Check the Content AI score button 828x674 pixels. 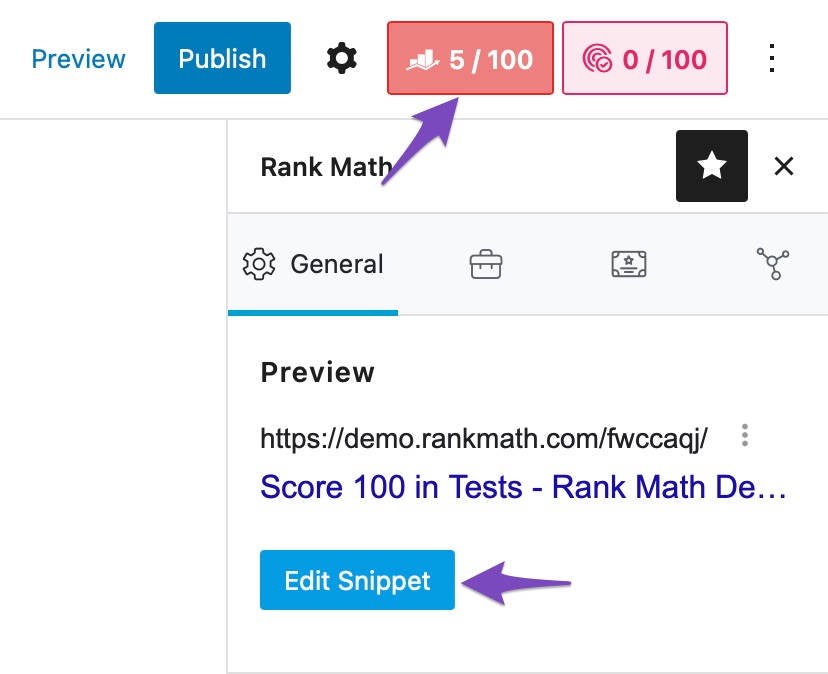click(x=644, y=58)
